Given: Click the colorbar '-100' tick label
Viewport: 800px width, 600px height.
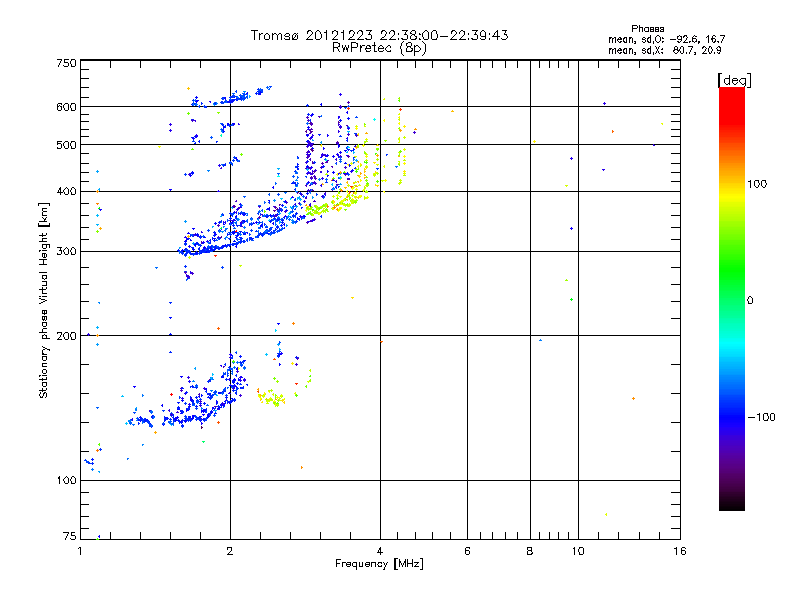Looking at the screenshot, I should coord(761,417).
